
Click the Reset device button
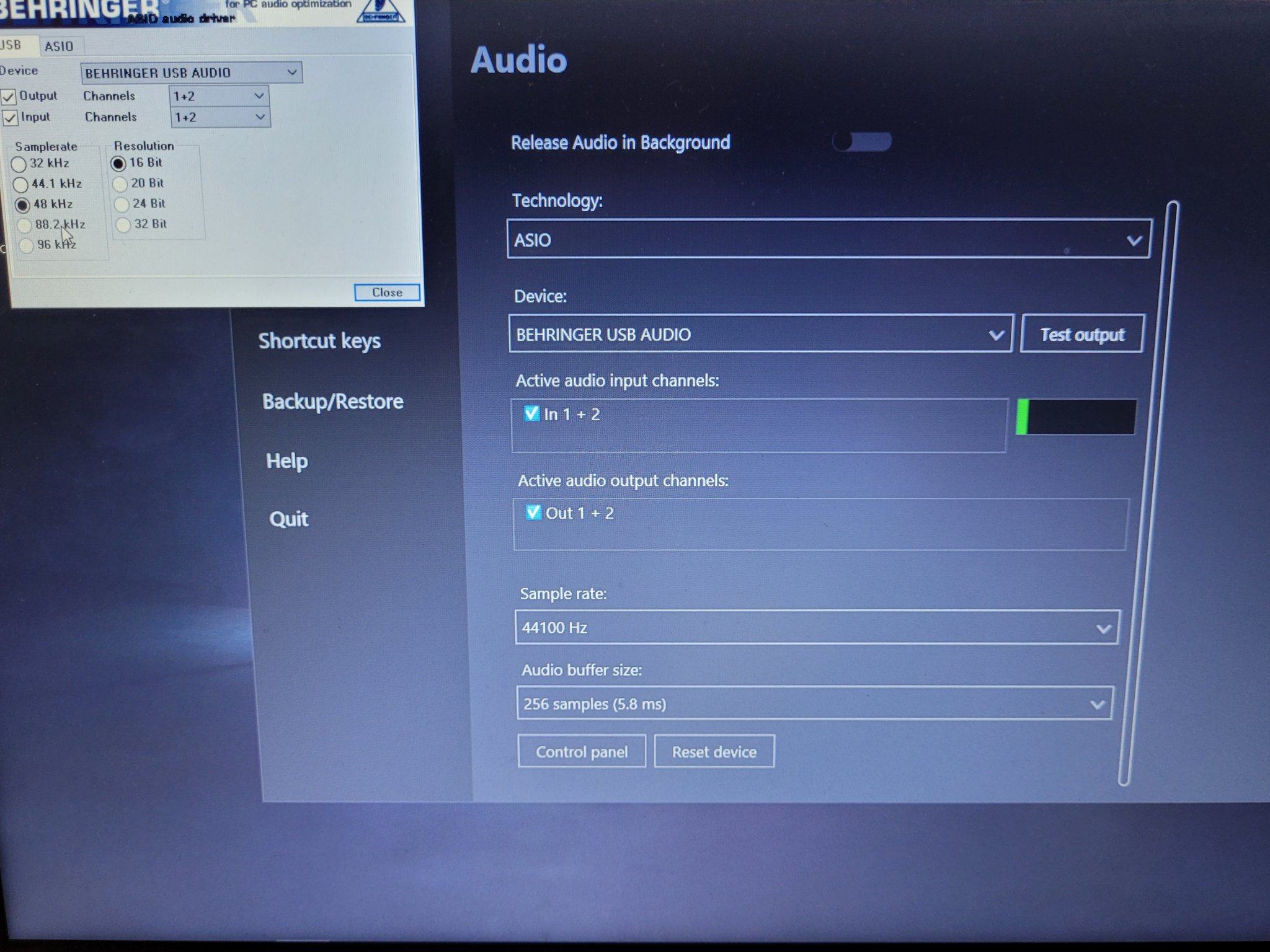[x=714, y=752]
